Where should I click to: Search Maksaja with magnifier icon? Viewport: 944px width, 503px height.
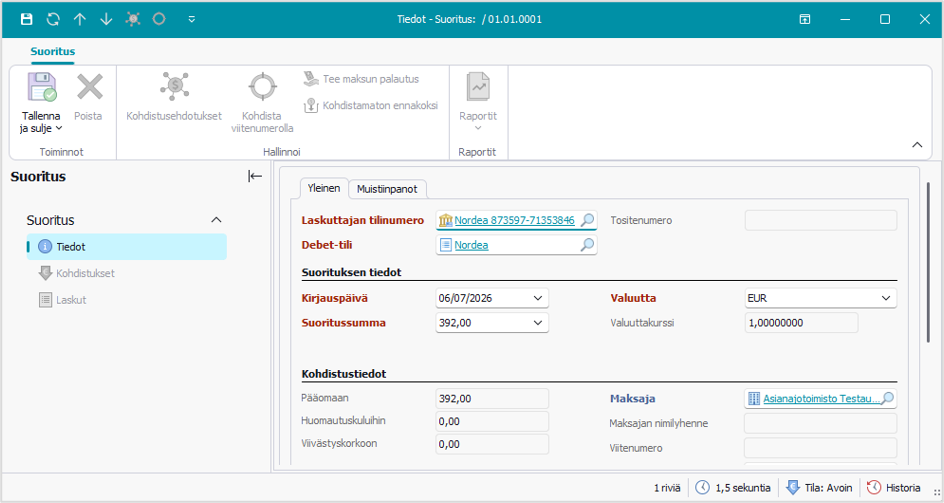pos(887,398)
